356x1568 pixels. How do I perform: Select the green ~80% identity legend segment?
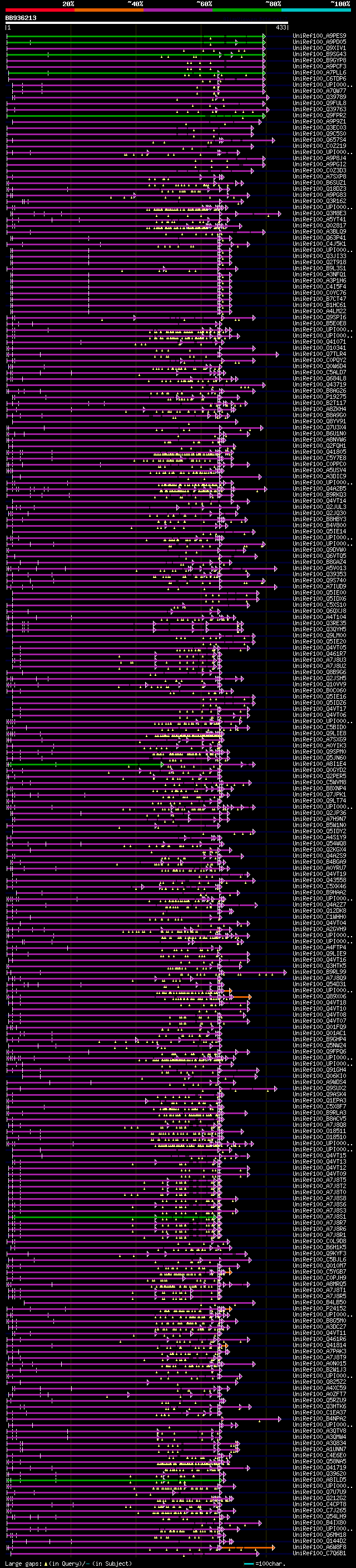[x=247, y=10]
